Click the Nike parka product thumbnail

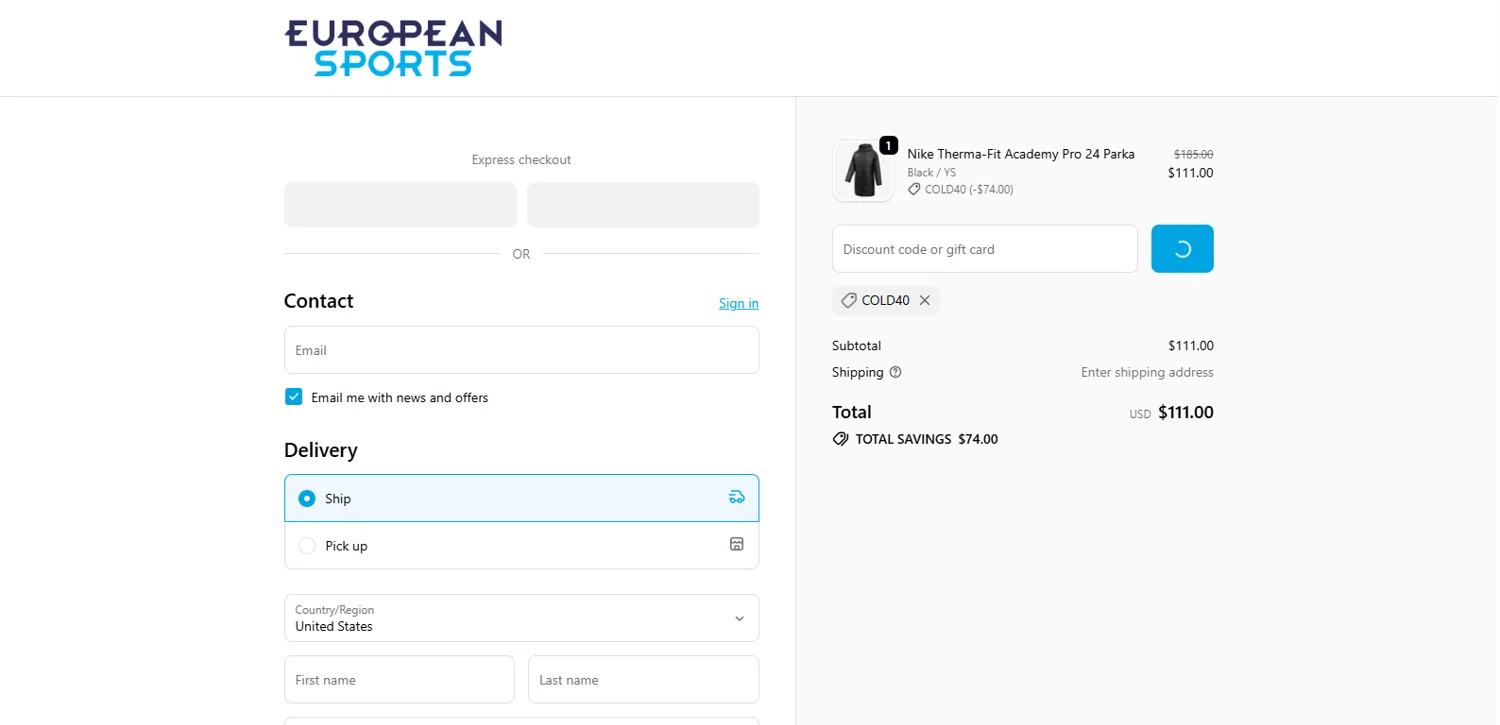(x=863, y=171)
